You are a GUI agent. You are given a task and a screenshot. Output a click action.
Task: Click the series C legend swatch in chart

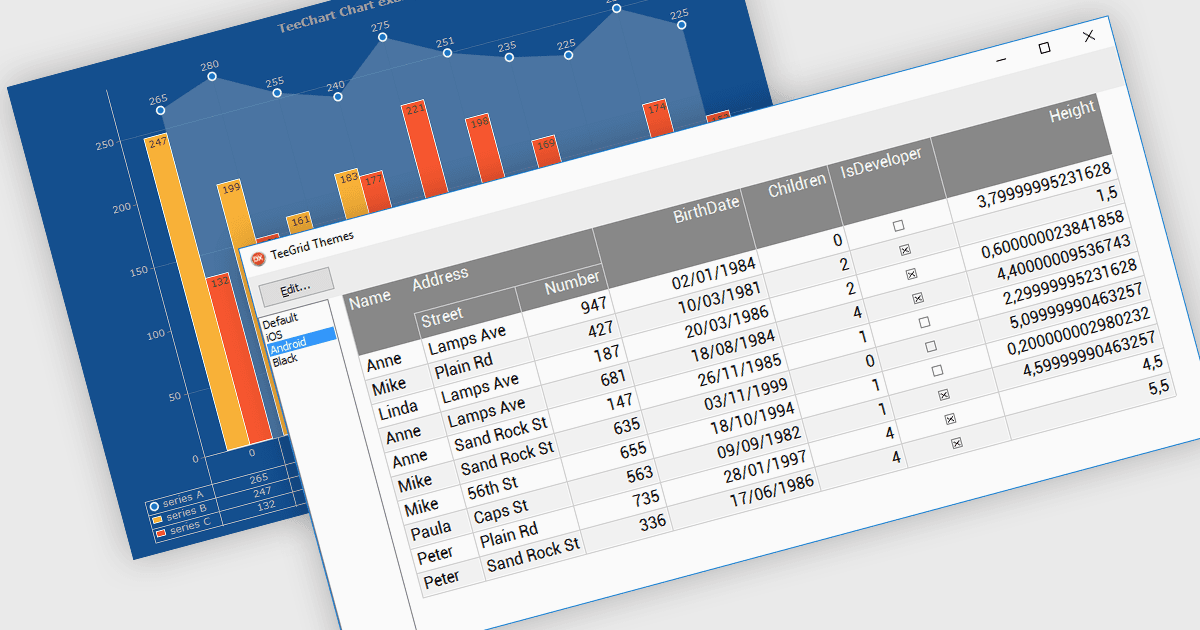tap(160, 534)
